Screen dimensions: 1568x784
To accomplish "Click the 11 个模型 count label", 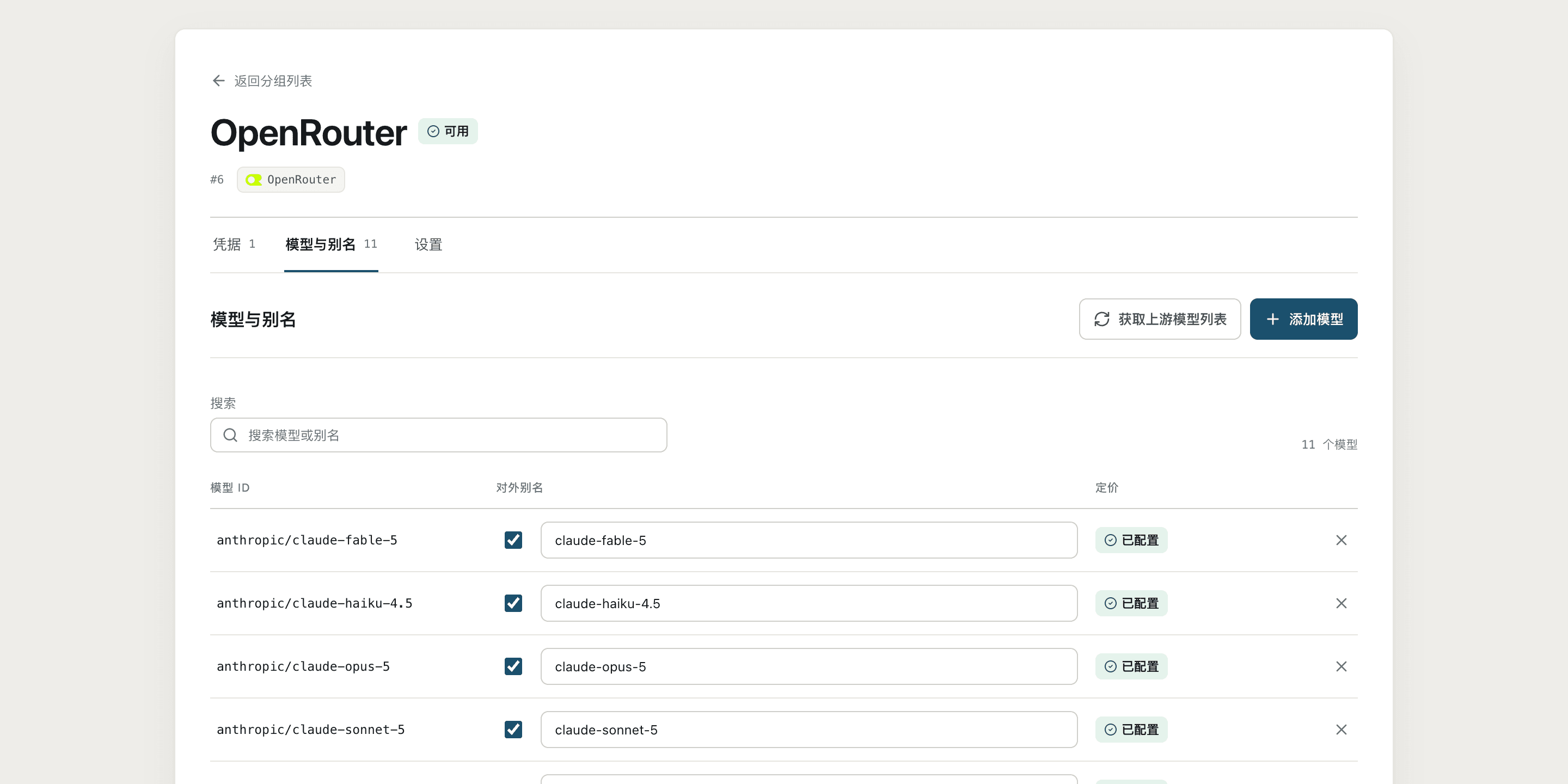I will pos(1330,444).
